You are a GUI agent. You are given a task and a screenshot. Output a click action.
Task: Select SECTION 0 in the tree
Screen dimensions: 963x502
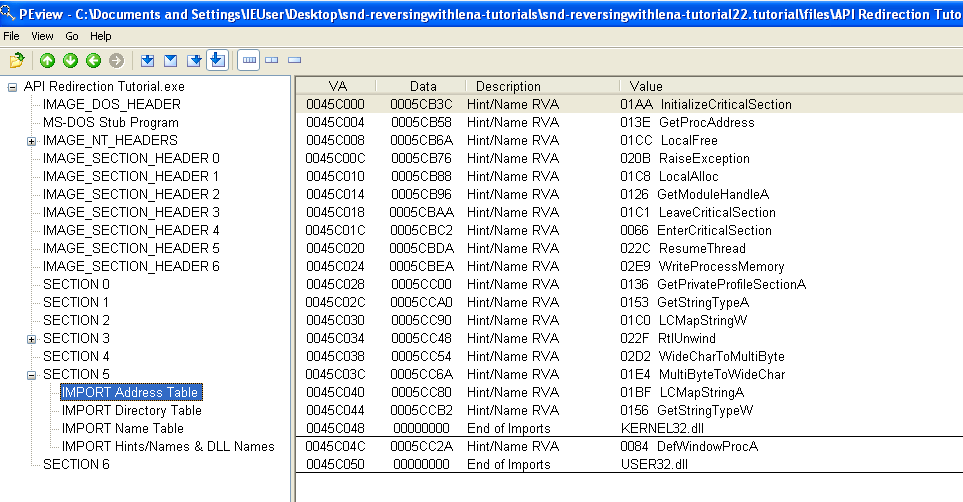tap(76, 284)
